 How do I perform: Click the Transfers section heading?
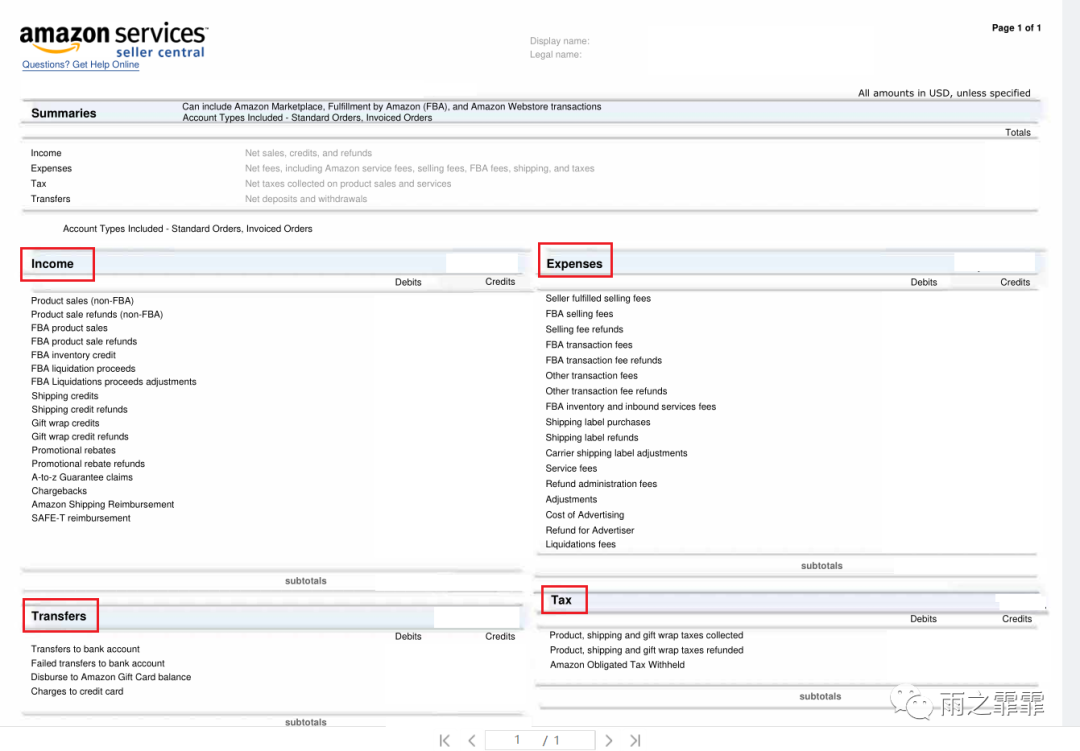coord(59,616)
